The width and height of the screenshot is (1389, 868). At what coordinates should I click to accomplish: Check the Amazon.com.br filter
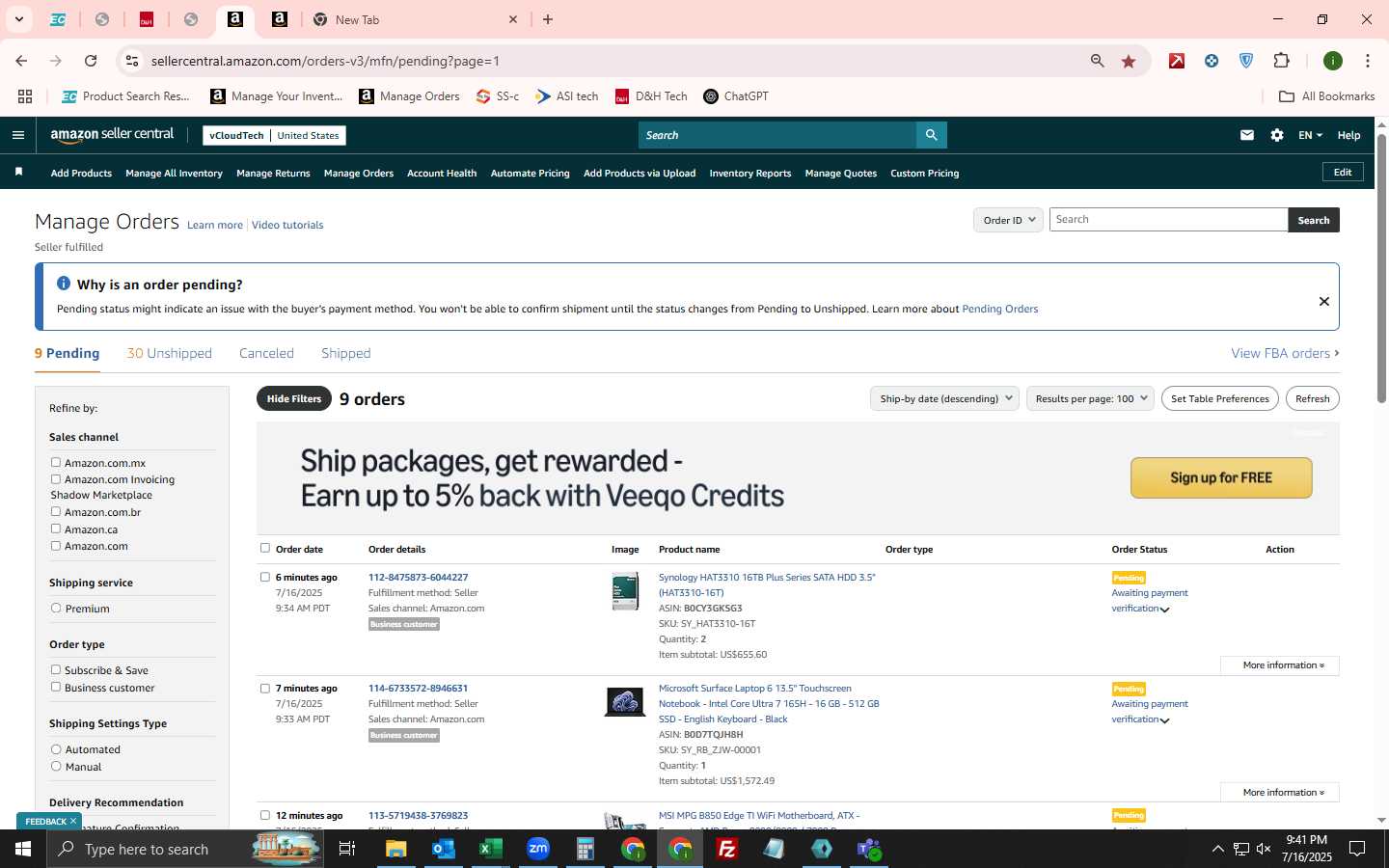(56, 512)
